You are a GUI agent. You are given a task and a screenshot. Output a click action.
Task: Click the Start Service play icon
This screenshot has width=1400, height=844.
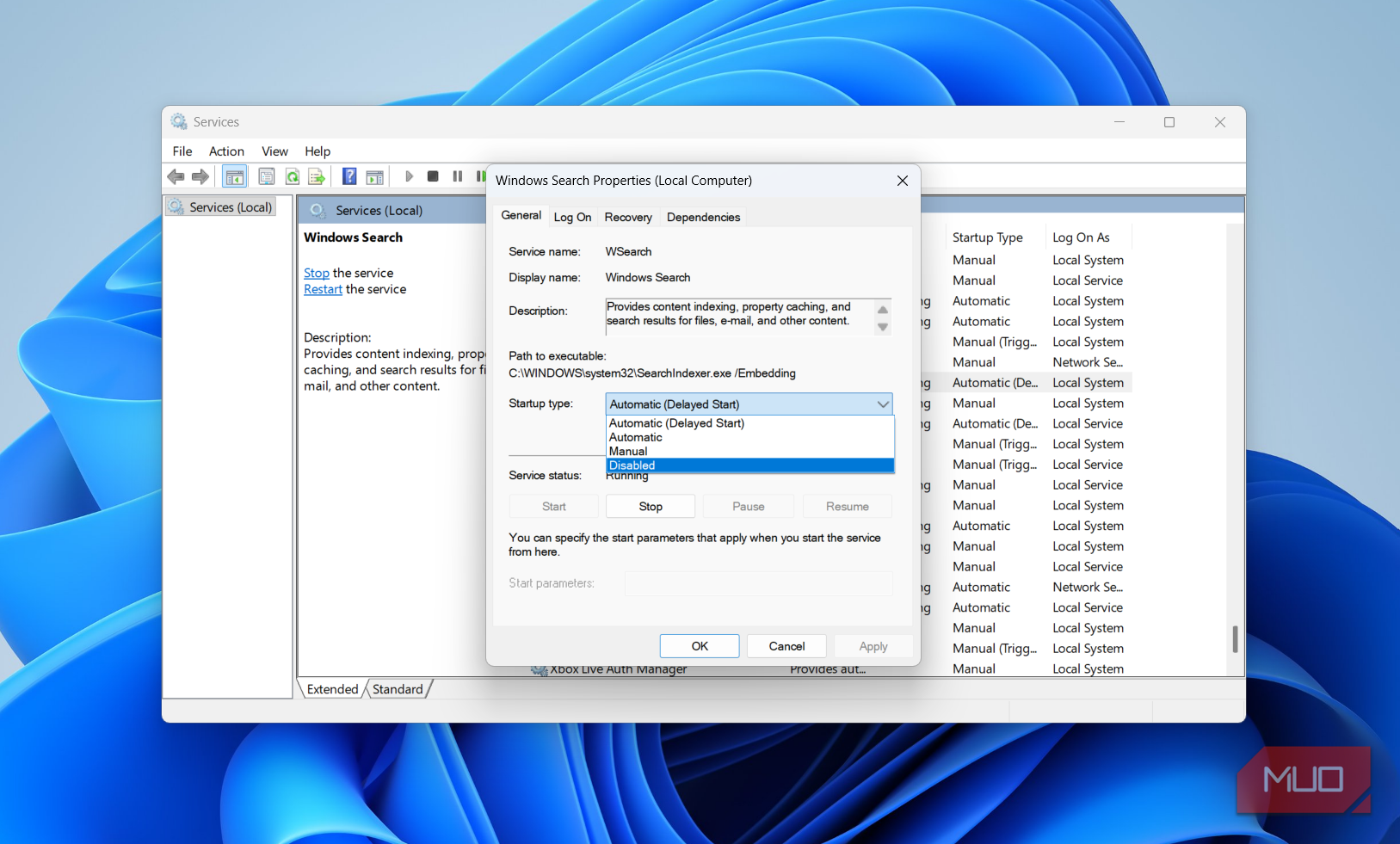tap(410, 176)
